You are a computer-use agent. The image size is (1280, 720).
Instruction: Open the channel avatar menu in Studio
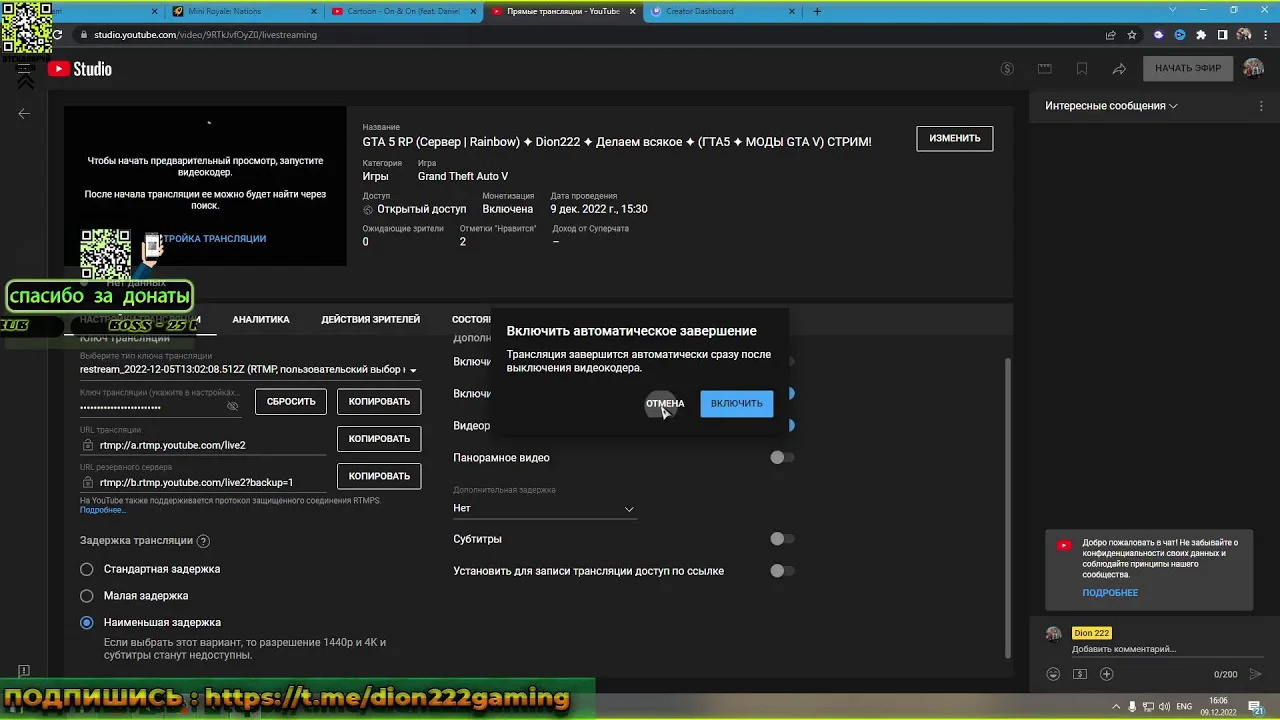pos(1253,68)
